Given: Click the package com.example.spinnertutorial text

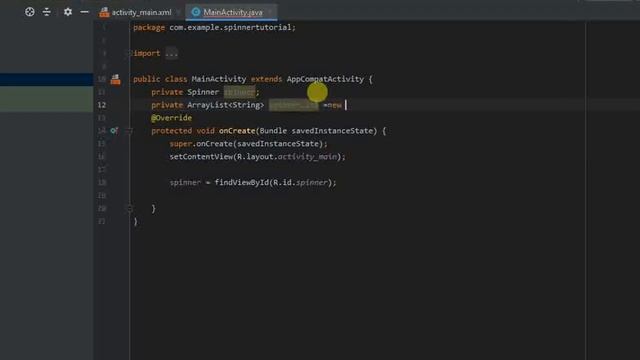Looking at the screenshot, I should click(x=214, y=27).
